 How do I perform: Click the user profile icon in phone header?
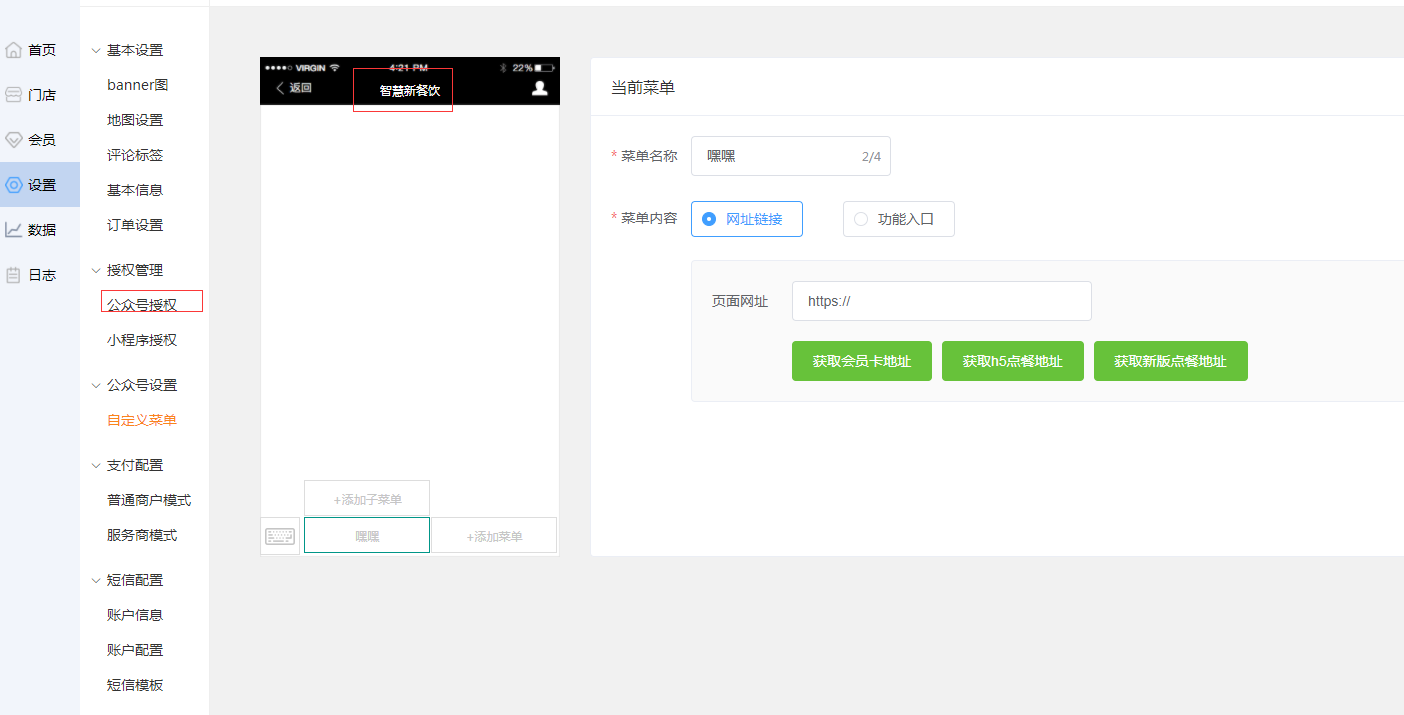tap(540, 88)
